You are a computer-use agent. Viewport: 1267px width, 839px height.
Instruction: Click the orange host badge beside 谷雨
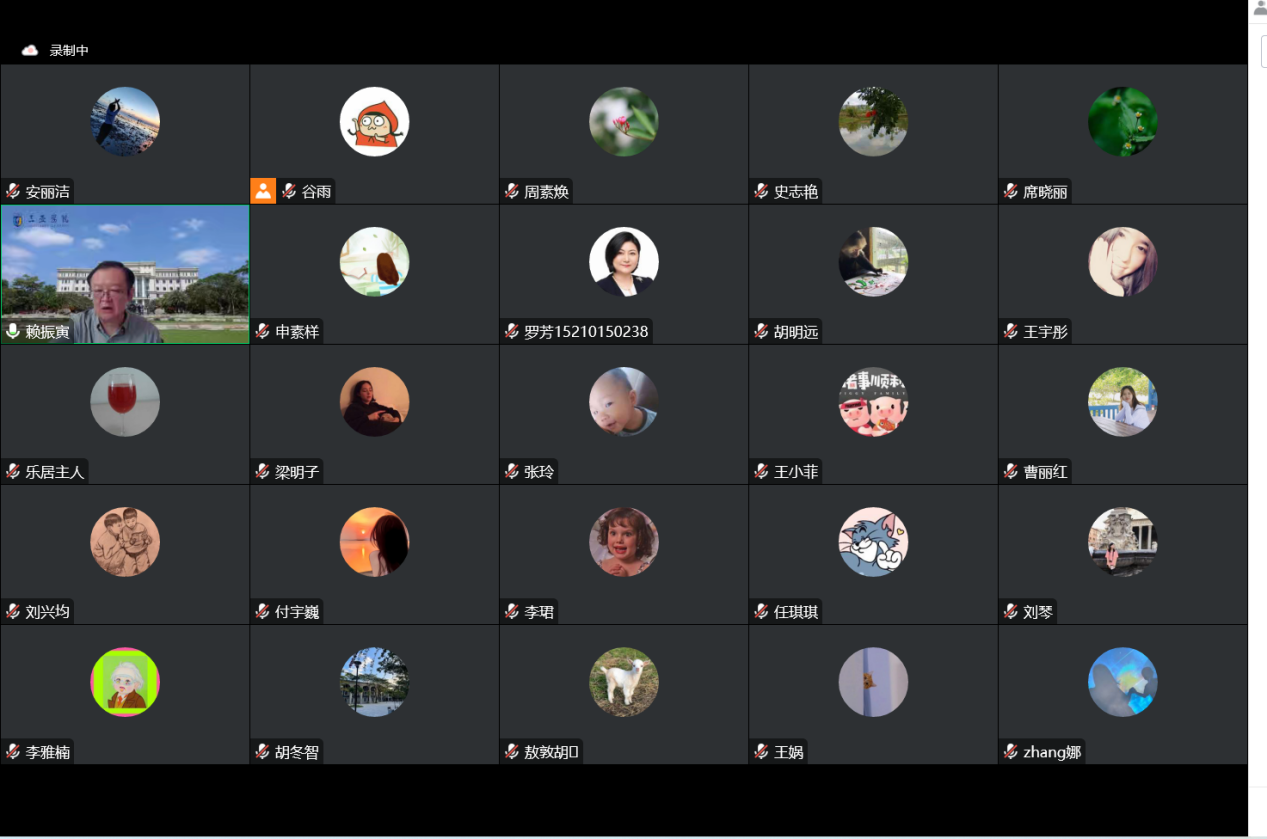point(263,191)
